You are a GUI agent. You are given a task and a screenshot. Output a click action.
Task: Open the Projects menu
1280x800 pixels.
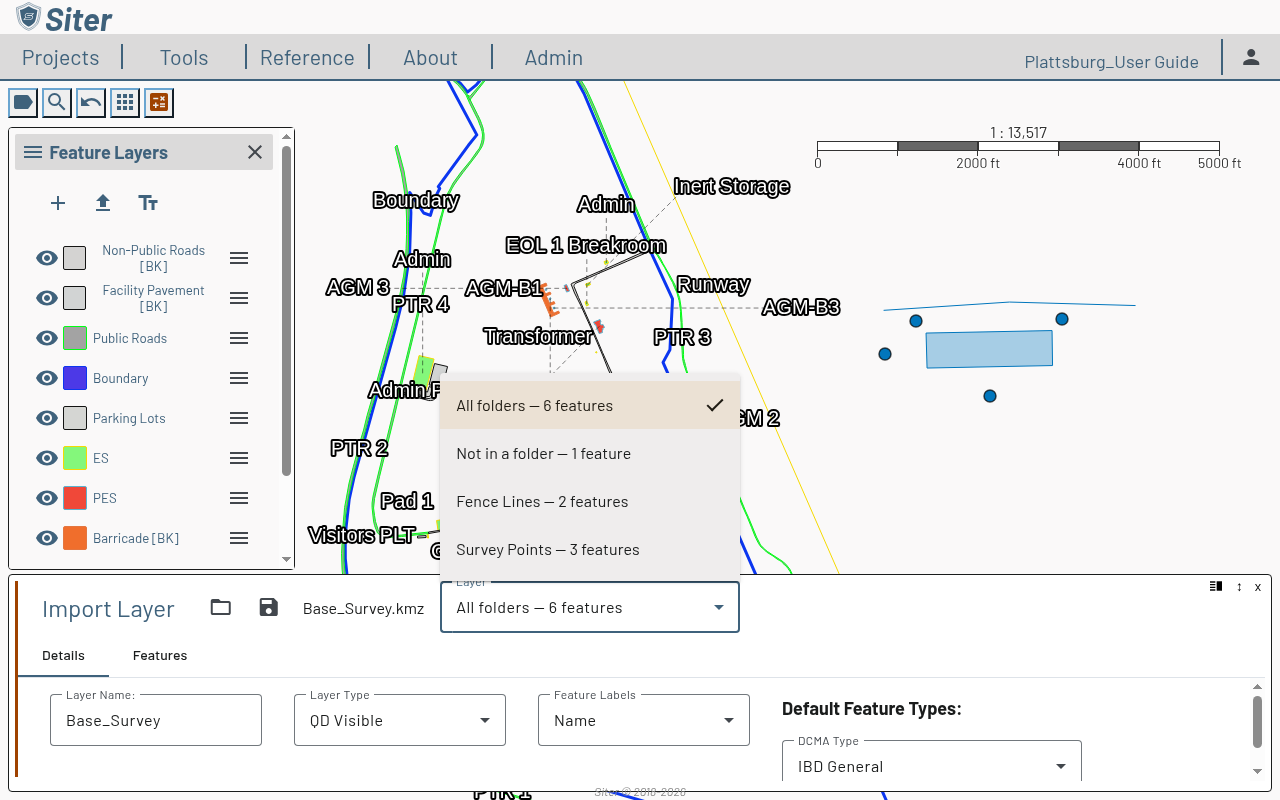pos(61,57)
